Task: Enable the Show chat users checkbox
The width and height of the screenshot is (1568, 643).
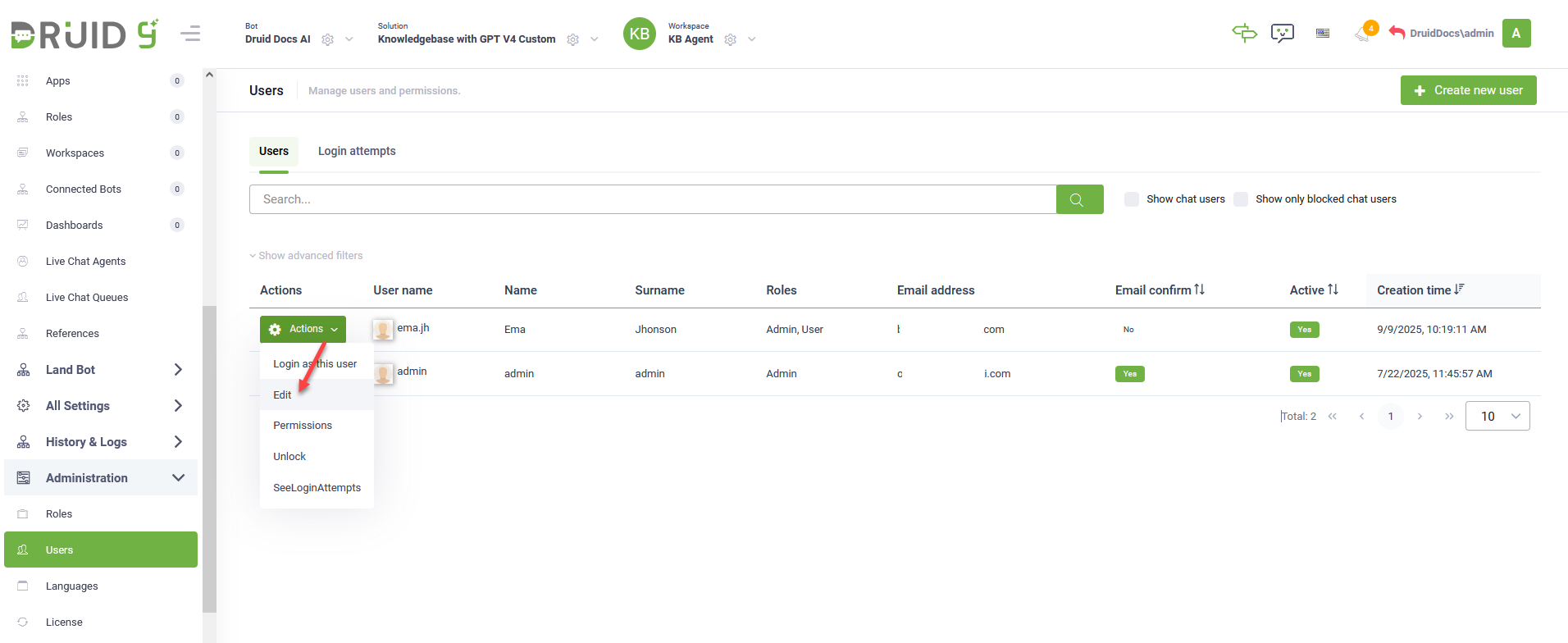Action: click(1132, 199)
